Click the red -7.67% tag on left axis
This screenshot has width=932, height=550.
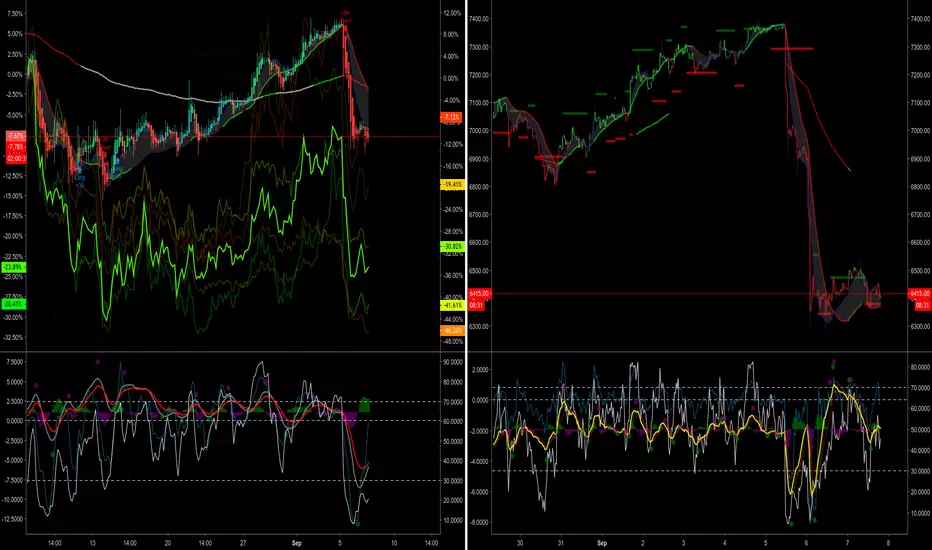pyautogui.click(x=15, y=136)
